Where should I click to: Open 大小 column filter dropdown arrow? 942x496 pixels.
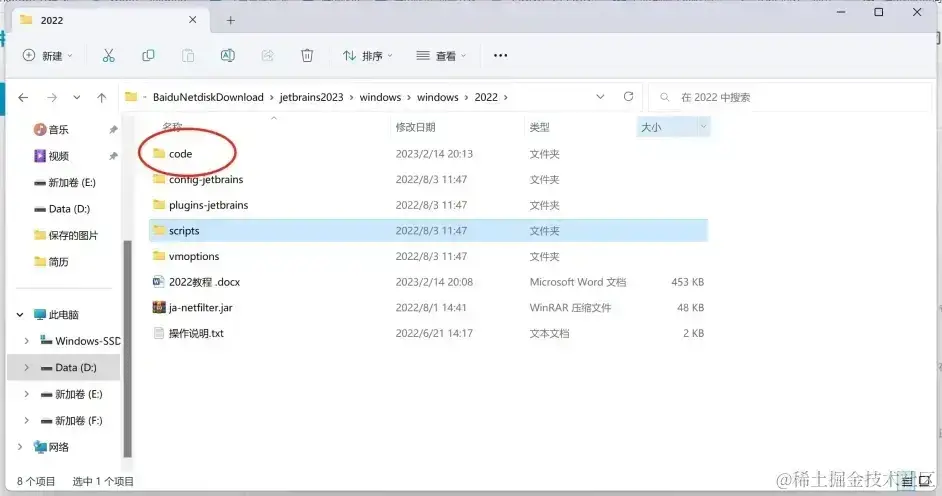(703, 127)
